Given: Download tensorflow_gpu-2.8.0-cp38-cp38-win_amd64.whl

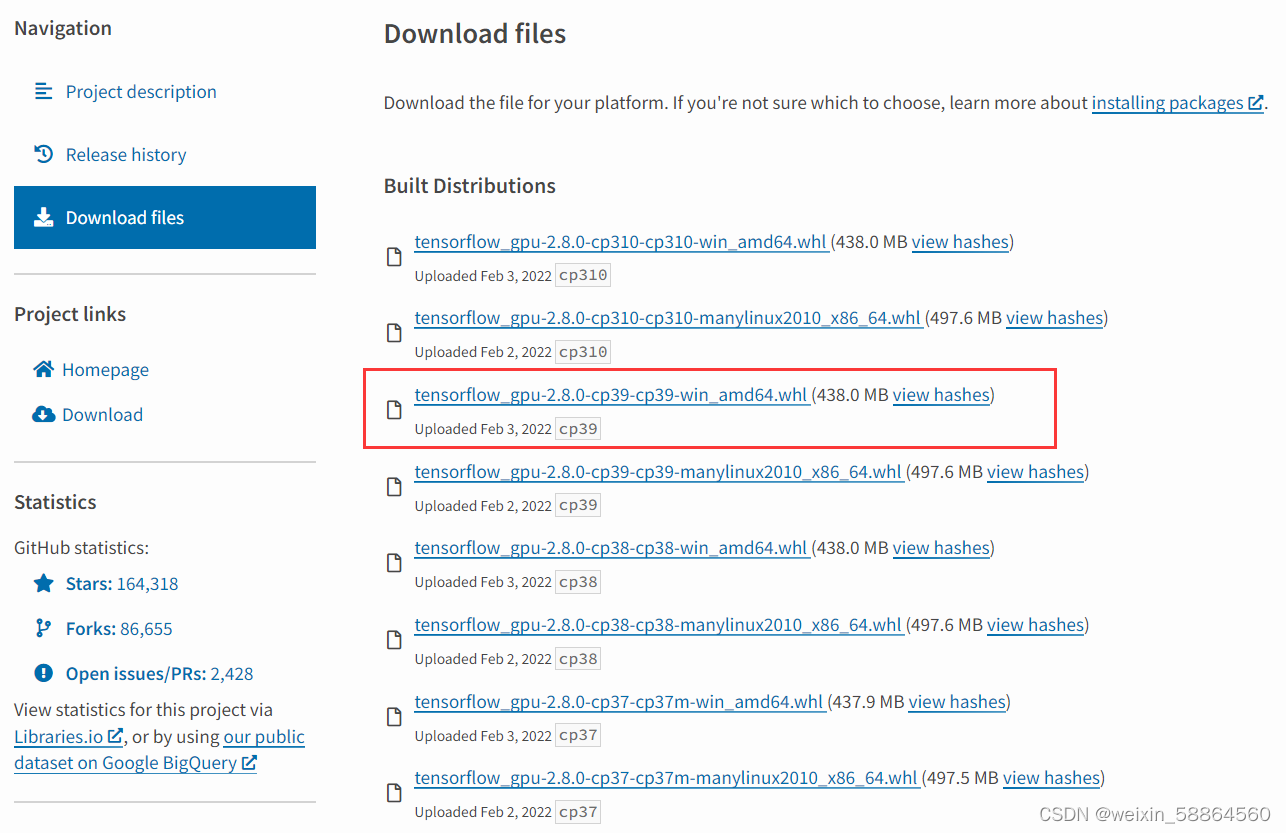Looking at the screenshot, I should tap(610, 548).
